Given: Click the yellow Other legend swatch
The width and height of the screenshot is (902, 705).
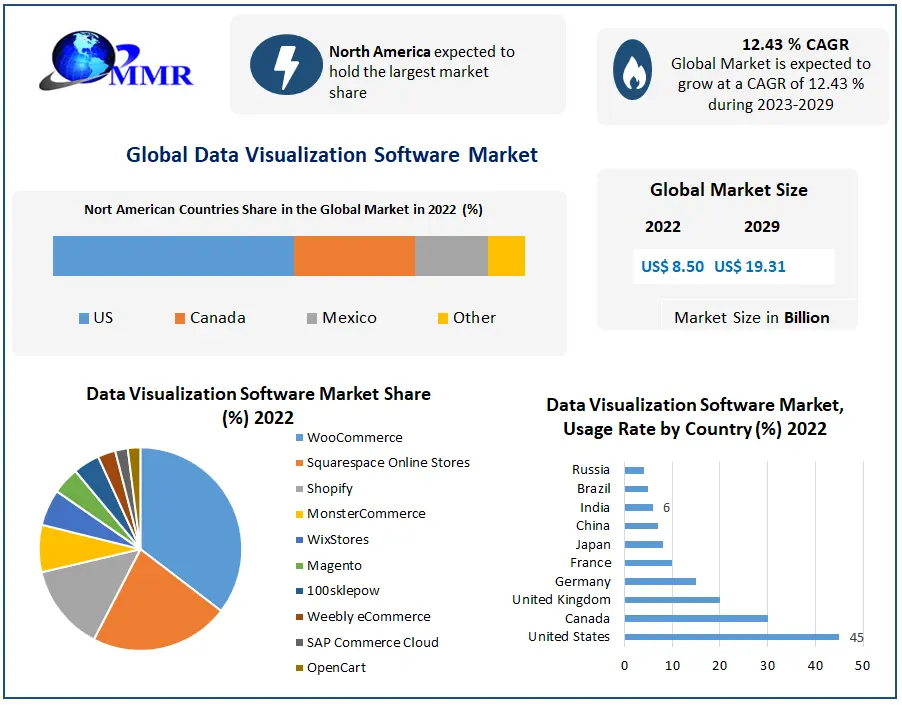Looking at the screenshot, I should tap(443, 318).
